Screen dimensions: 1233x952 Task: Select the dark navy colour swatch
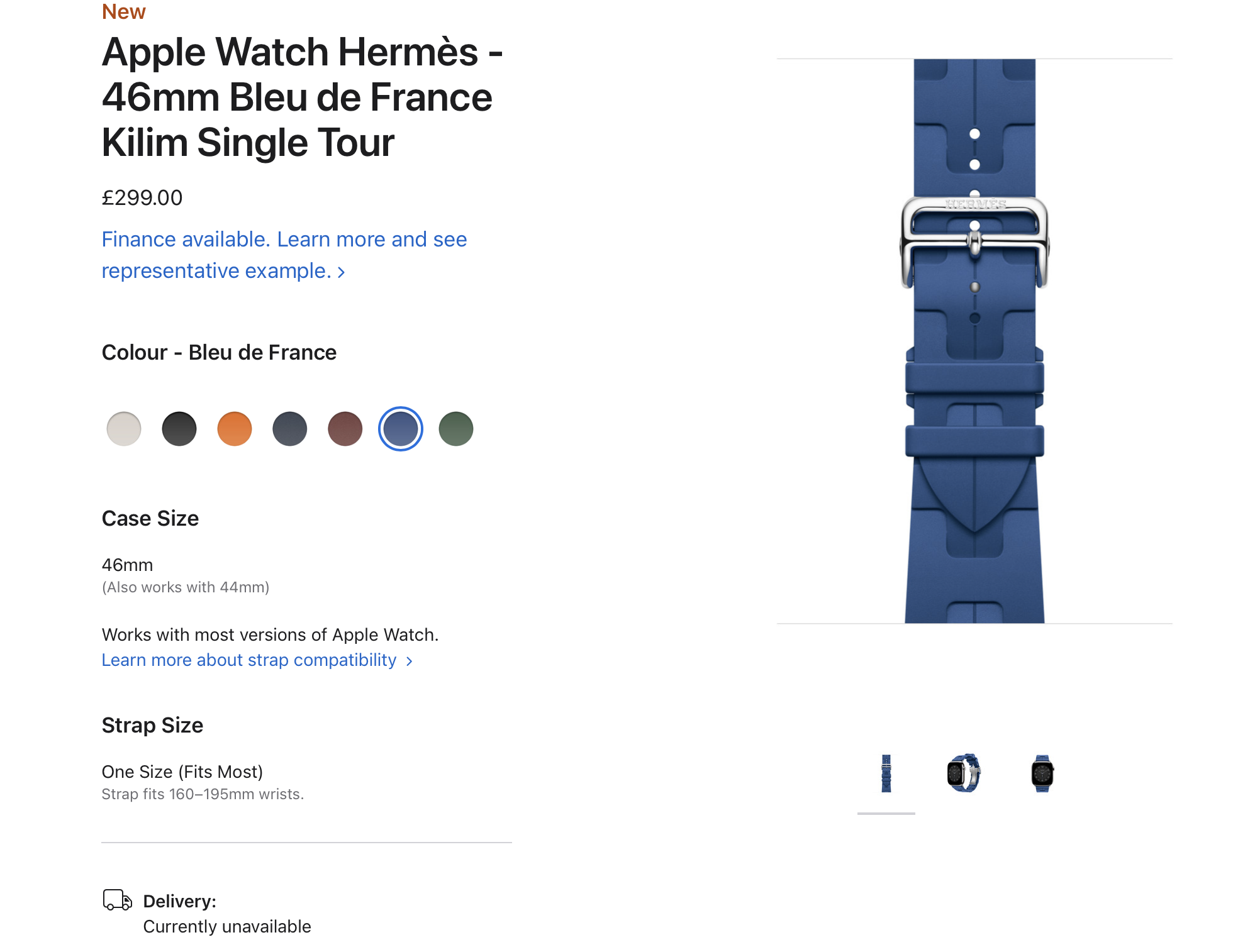[x=290, y=429]
